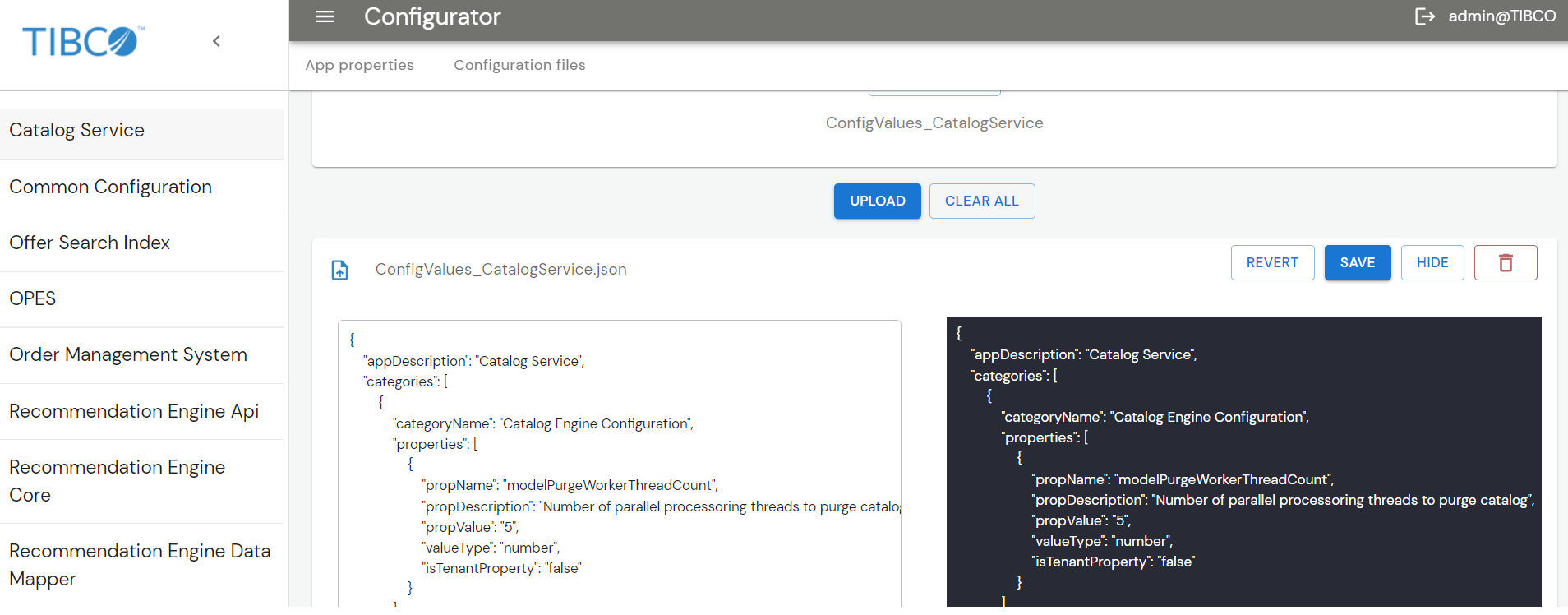The width and height of the screenshot is (1568, 615).
Task: Select Offer Search Index from sidebar
Action: point(90,243)
